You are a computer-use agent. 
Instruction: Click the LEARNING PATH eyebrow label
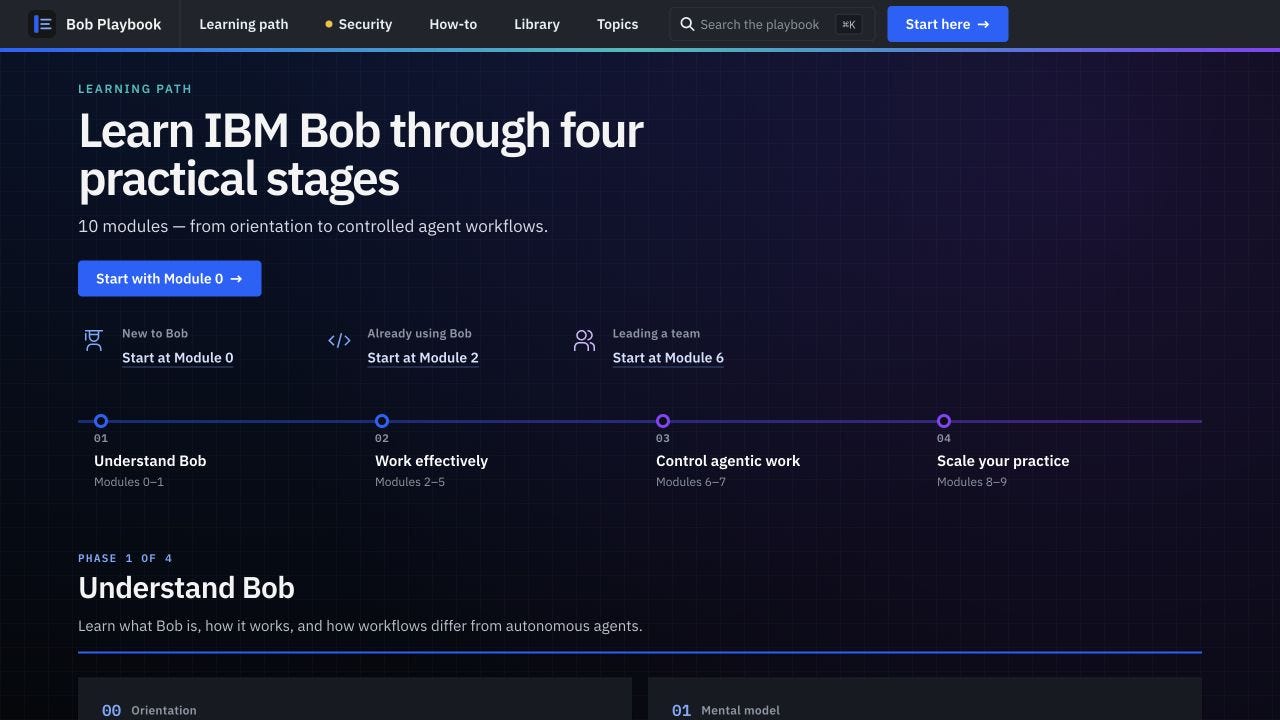(135, 89)
